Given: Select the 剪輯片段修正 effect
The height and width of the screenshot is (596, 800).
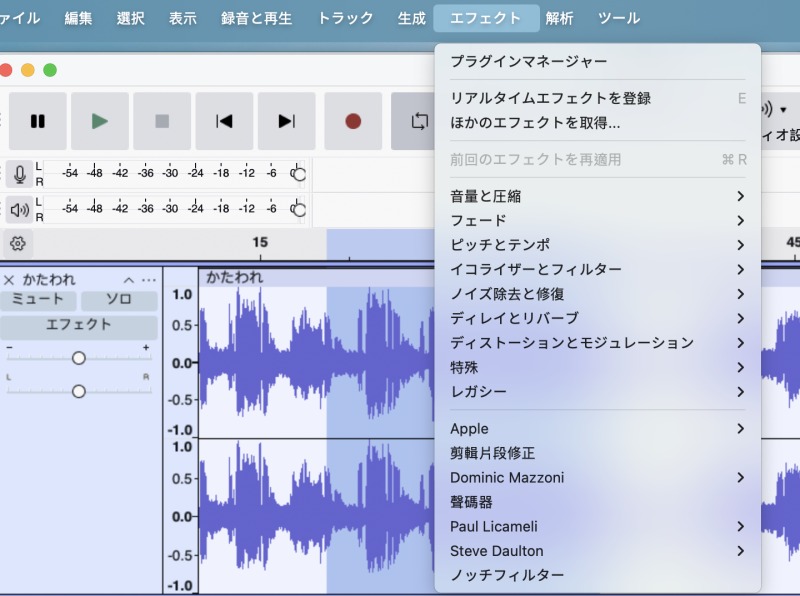Looking at the screenshot, I should (x=597, y=454).
